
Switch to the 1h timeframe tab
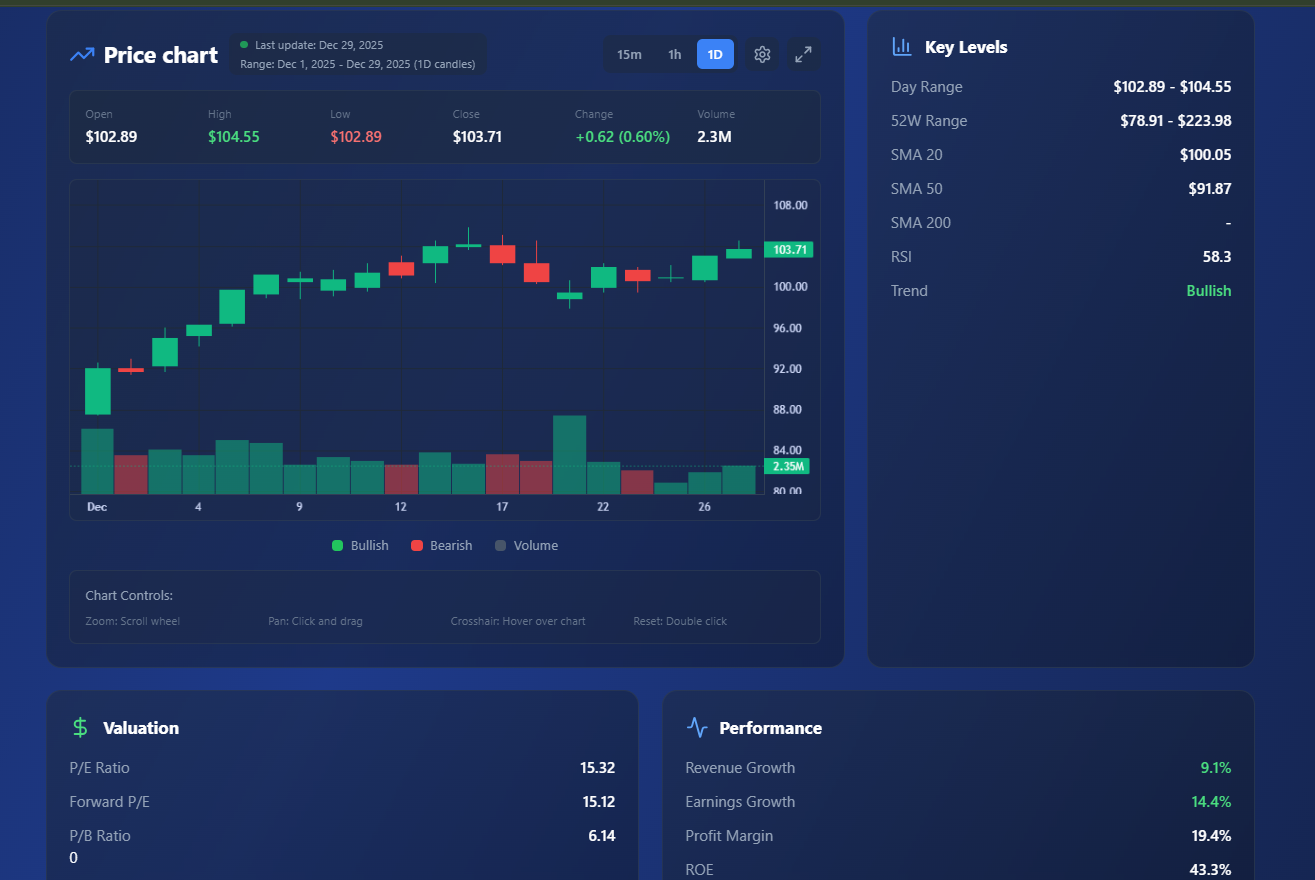click(x=674, y=54)
